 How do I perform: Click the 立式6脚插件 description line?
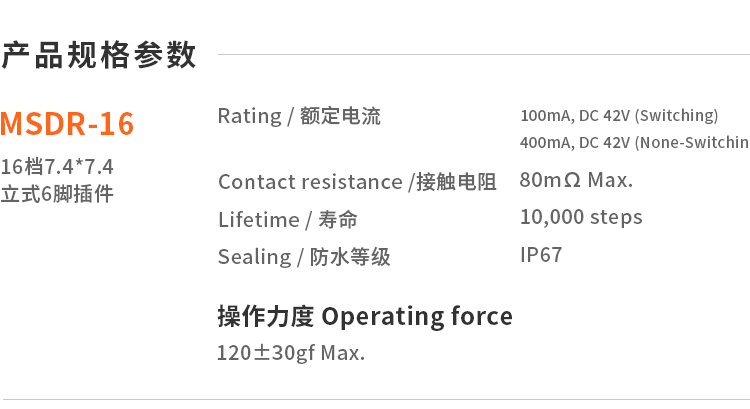coord(57,194)
